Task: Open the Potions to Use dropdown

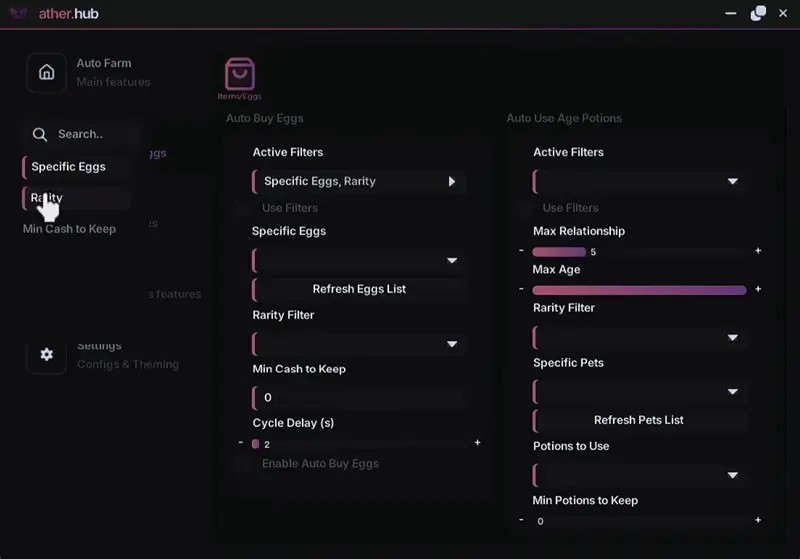Action: [x=640, y=475]
